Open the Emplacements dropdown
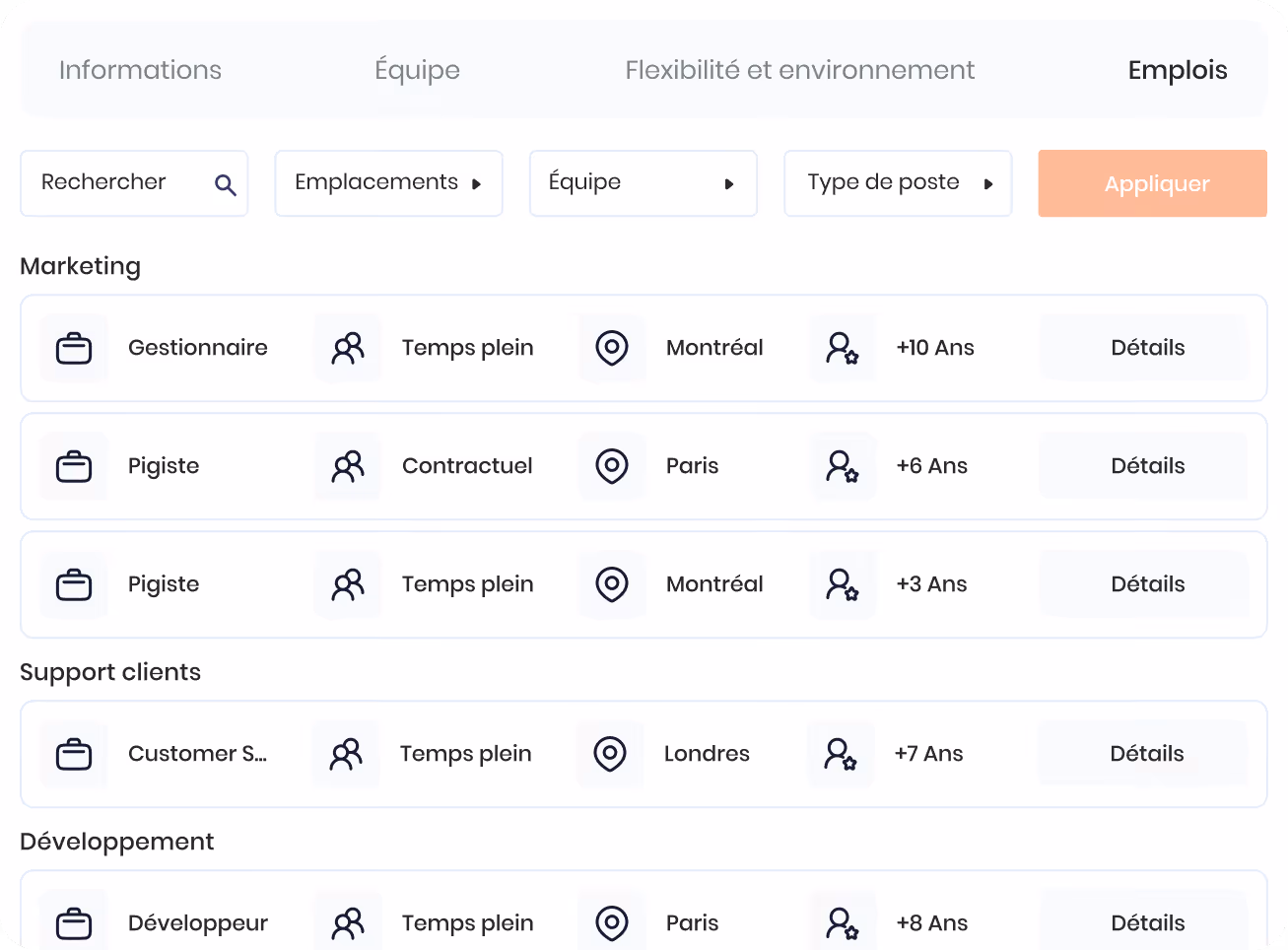The width and height of the screenshot is (1288, 950). pos(389,183)
